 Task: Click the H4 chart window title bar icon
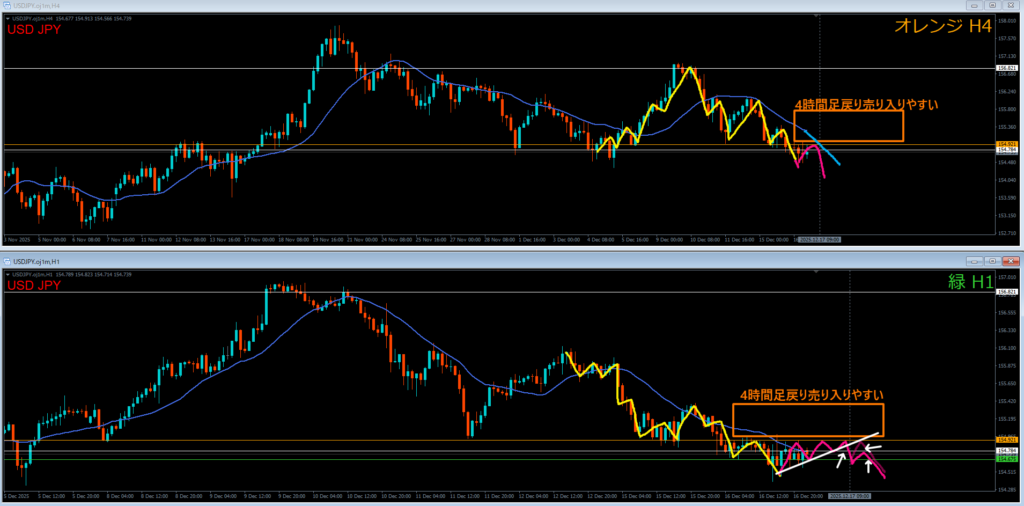[7, 6]
